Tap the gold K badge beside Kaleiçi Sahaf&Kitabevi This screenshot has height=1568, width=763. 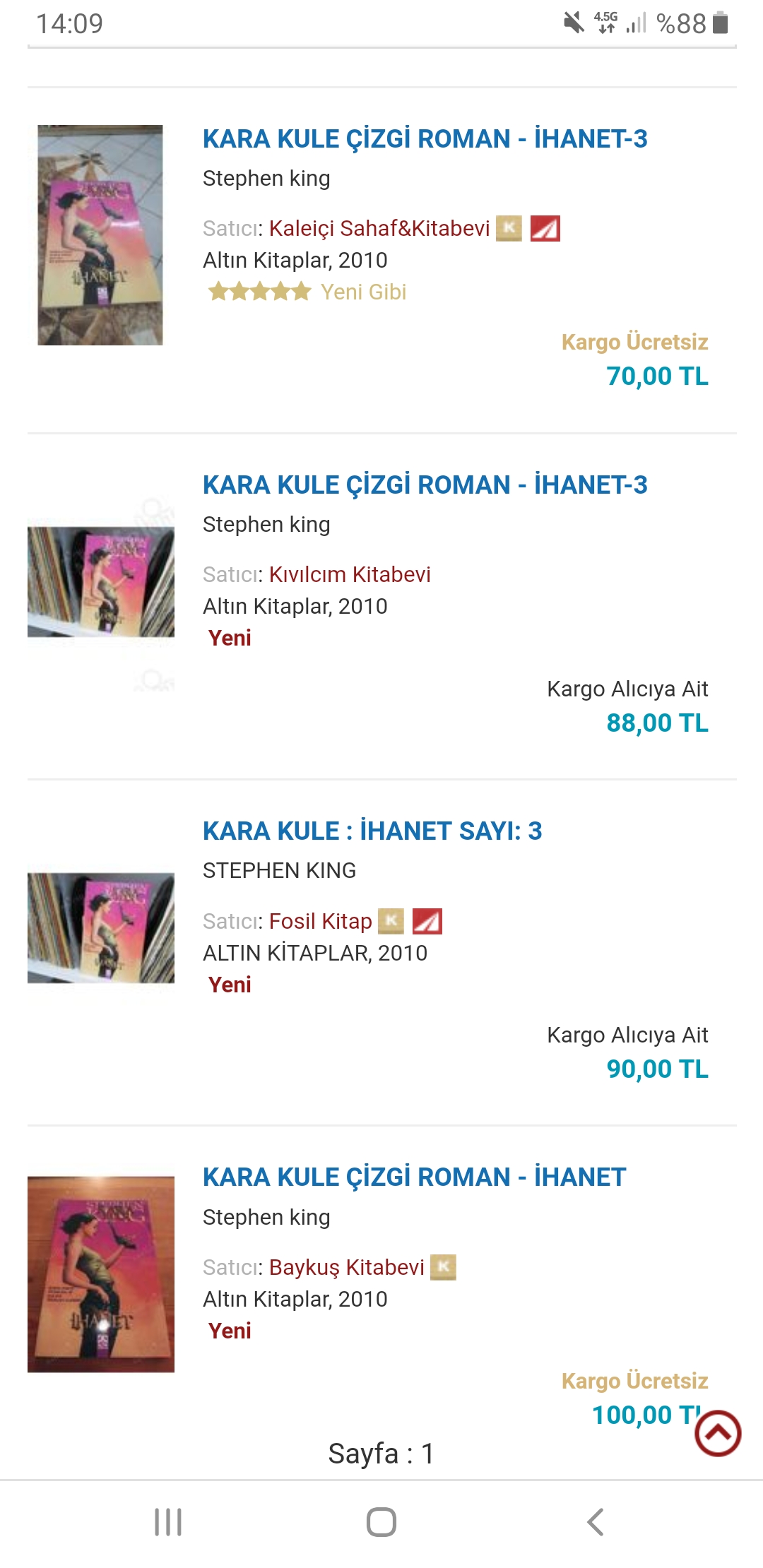coord(509,228)
